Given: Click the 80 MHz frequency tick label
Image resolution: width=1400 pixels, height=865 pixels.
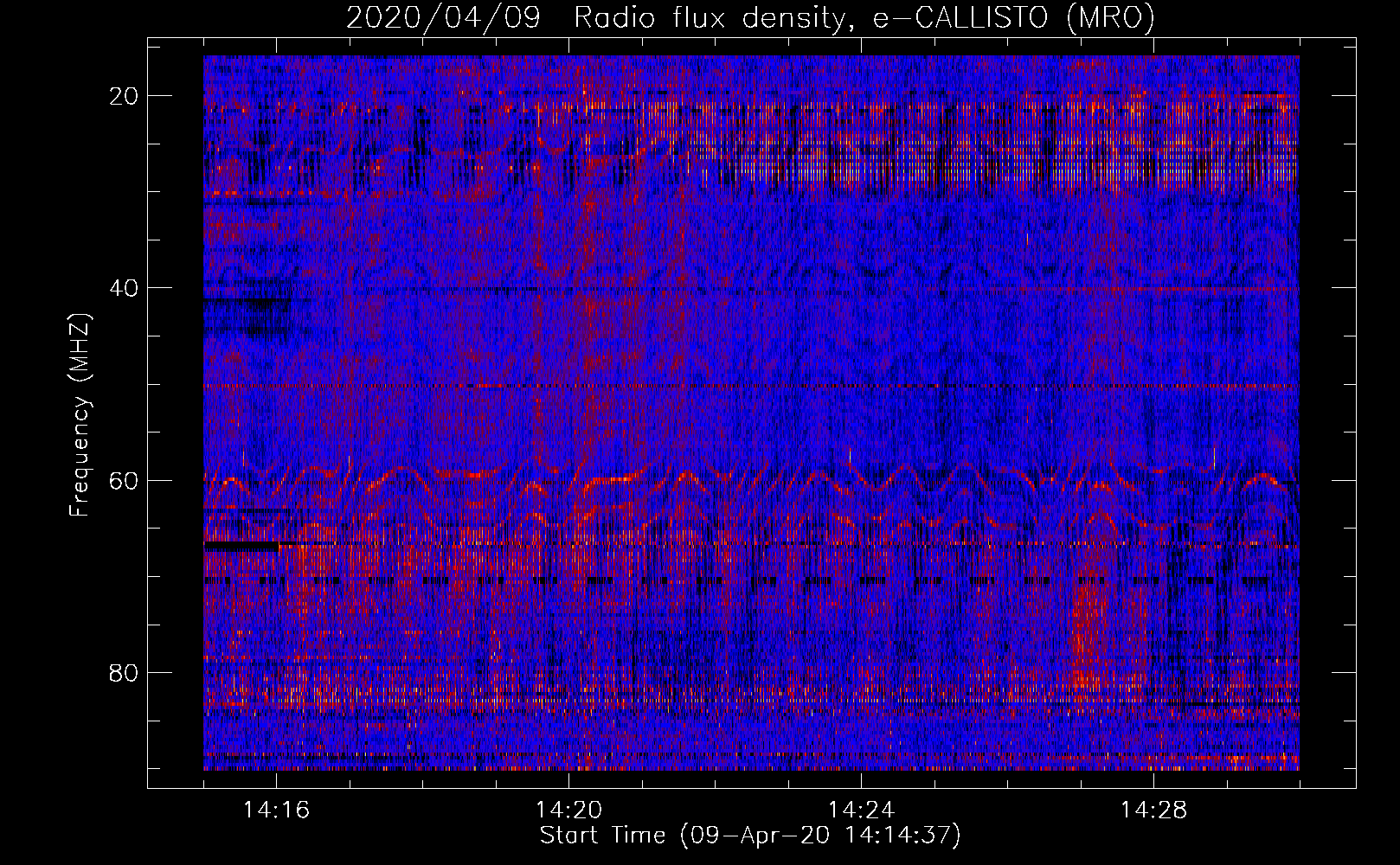Looking at the screenshot, I should point(124,672).
